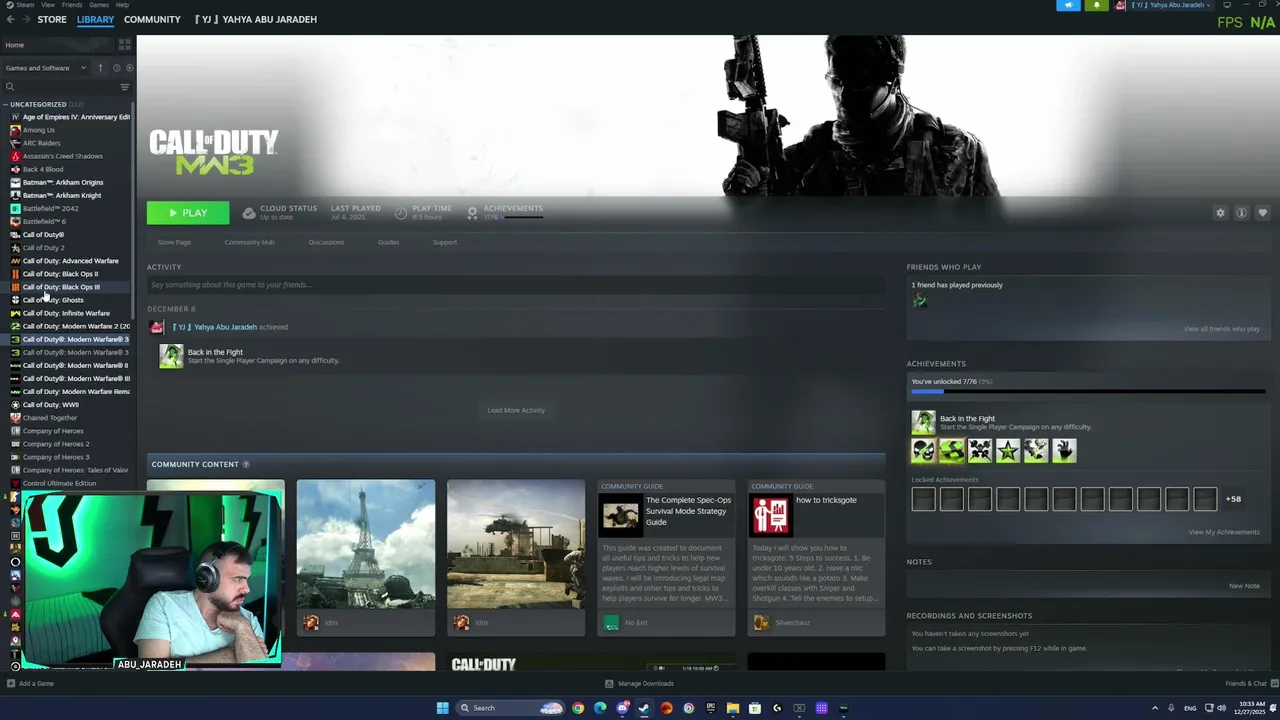This screenshot has width=1280, height=720.
Task: Click the forward navigation arrow
Action: click(25, 19)
